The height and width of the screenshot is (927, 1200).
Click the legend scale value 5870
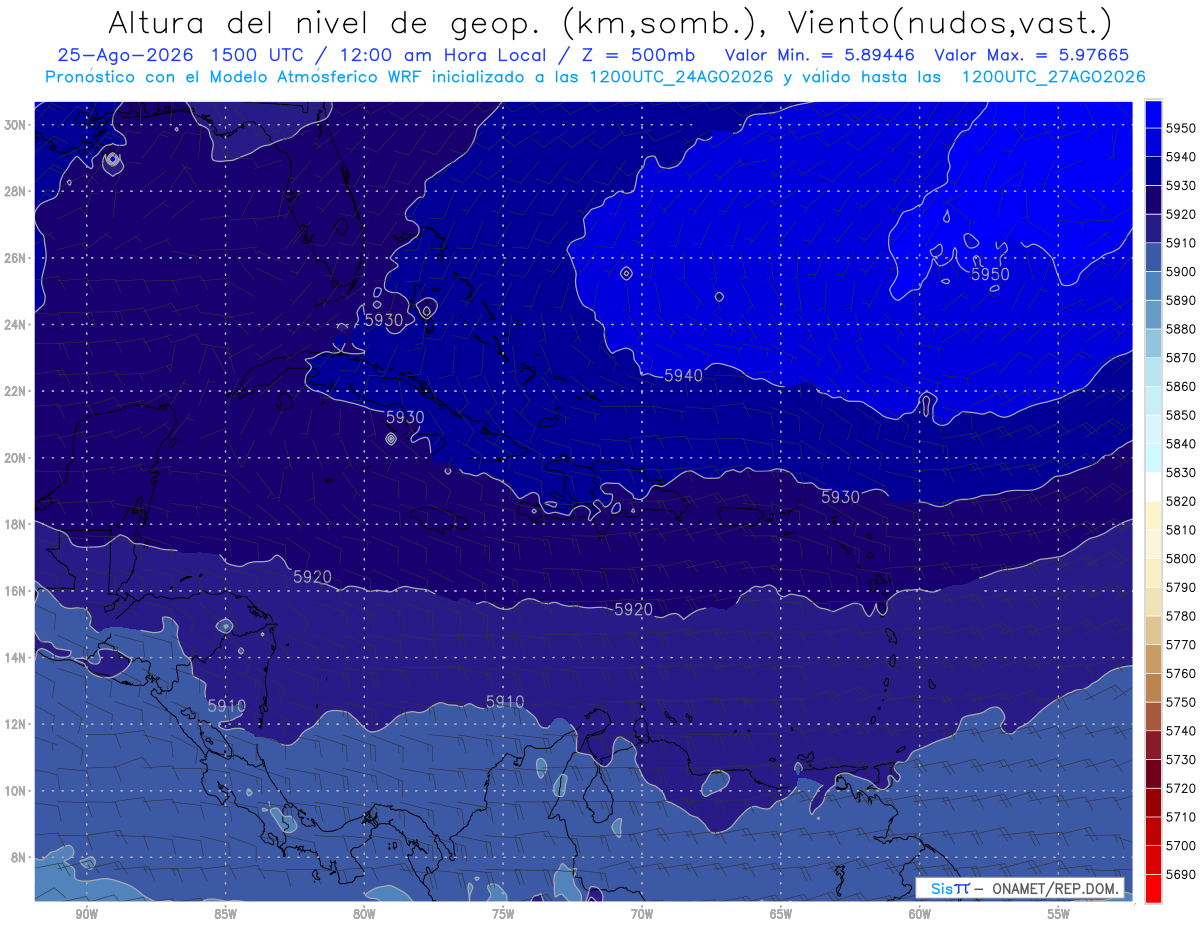click(1181, 357)
